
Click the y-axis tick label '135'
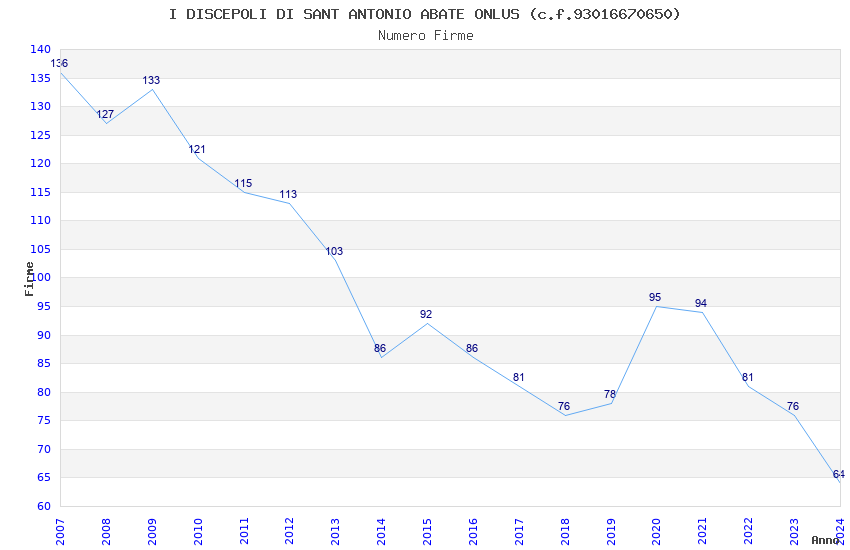click(x=41, y=79)
